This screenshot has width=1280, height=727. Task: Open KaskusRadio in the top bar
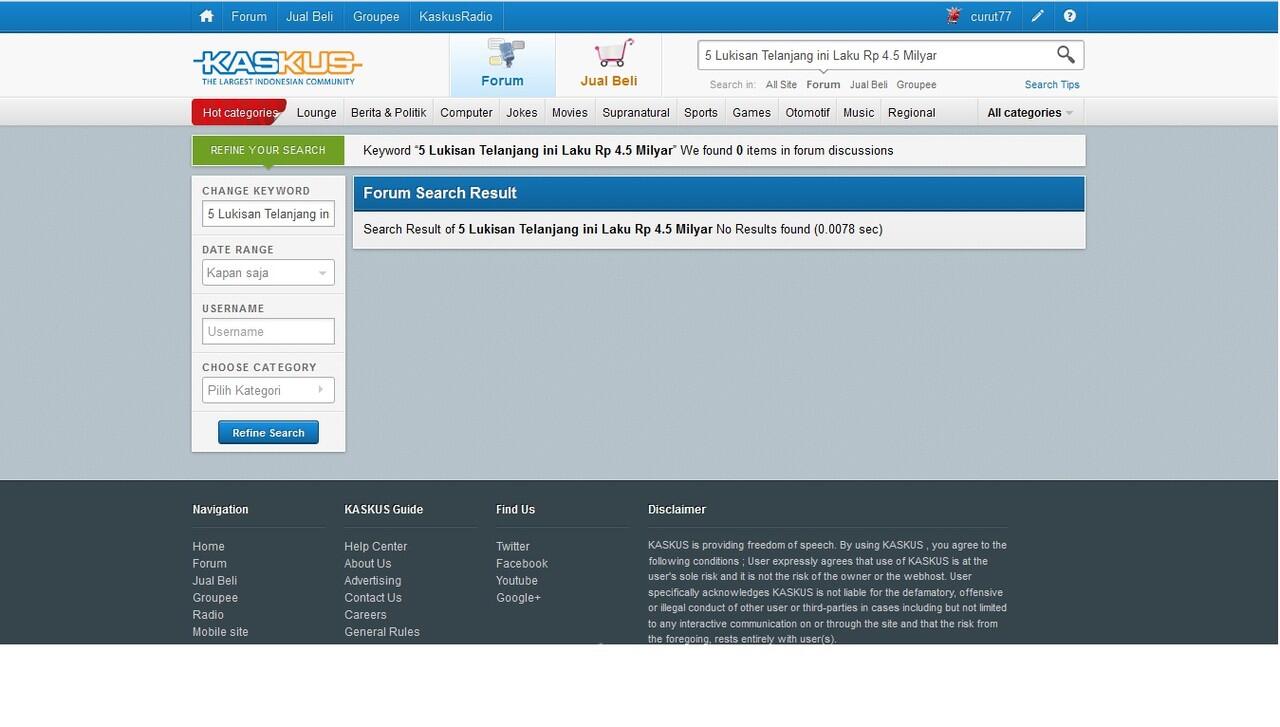(456, 16)
